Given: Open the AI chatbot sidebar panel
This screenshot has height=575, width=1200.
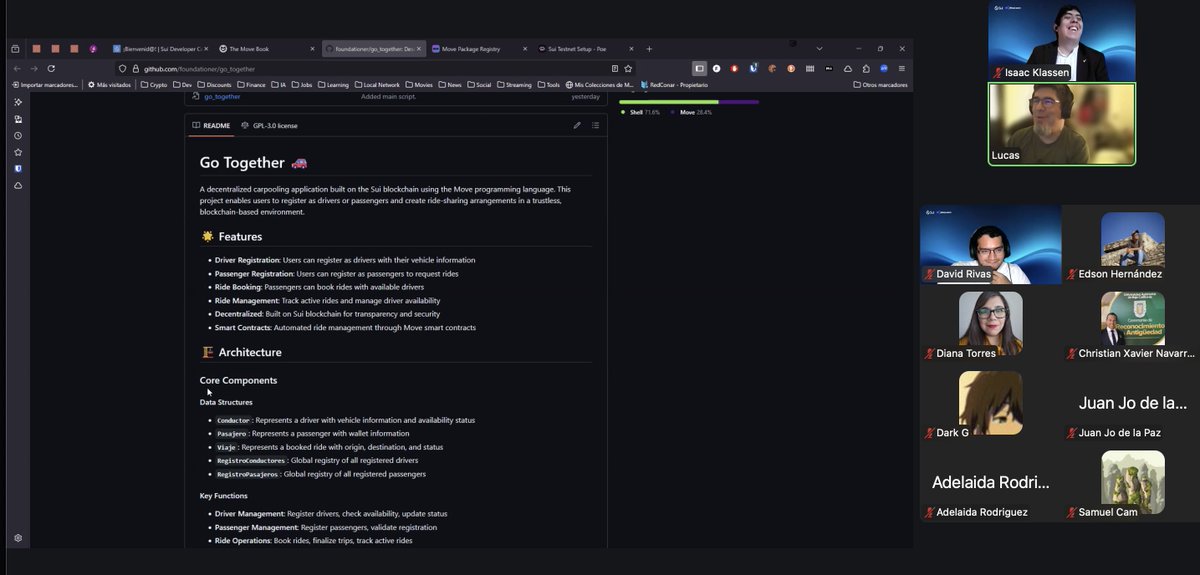Looking at the screenshot, I should [x=18, y=102].
